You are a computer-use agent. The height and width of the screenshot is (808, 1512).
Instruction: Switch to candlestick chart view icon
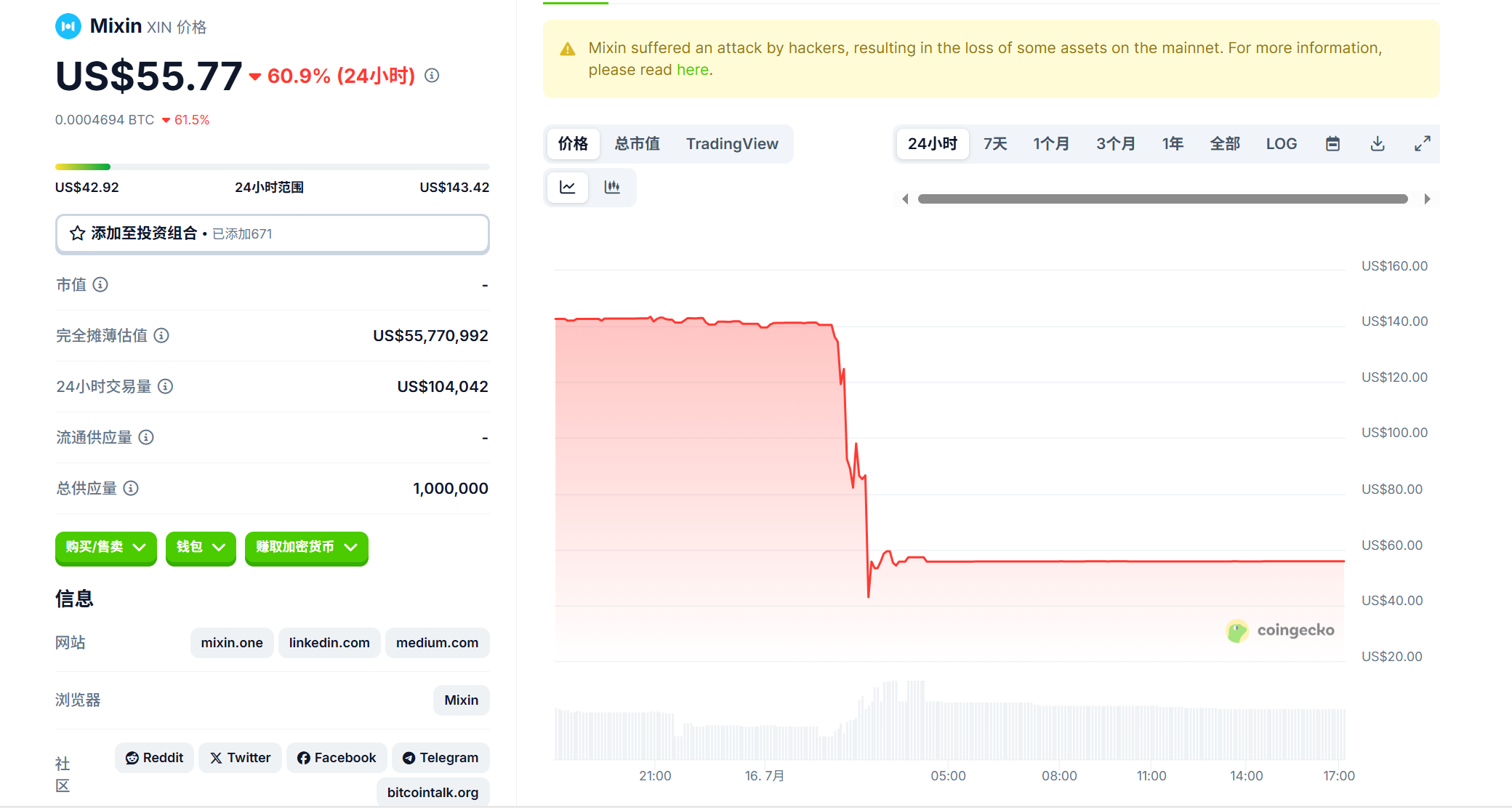click(612, 188)
